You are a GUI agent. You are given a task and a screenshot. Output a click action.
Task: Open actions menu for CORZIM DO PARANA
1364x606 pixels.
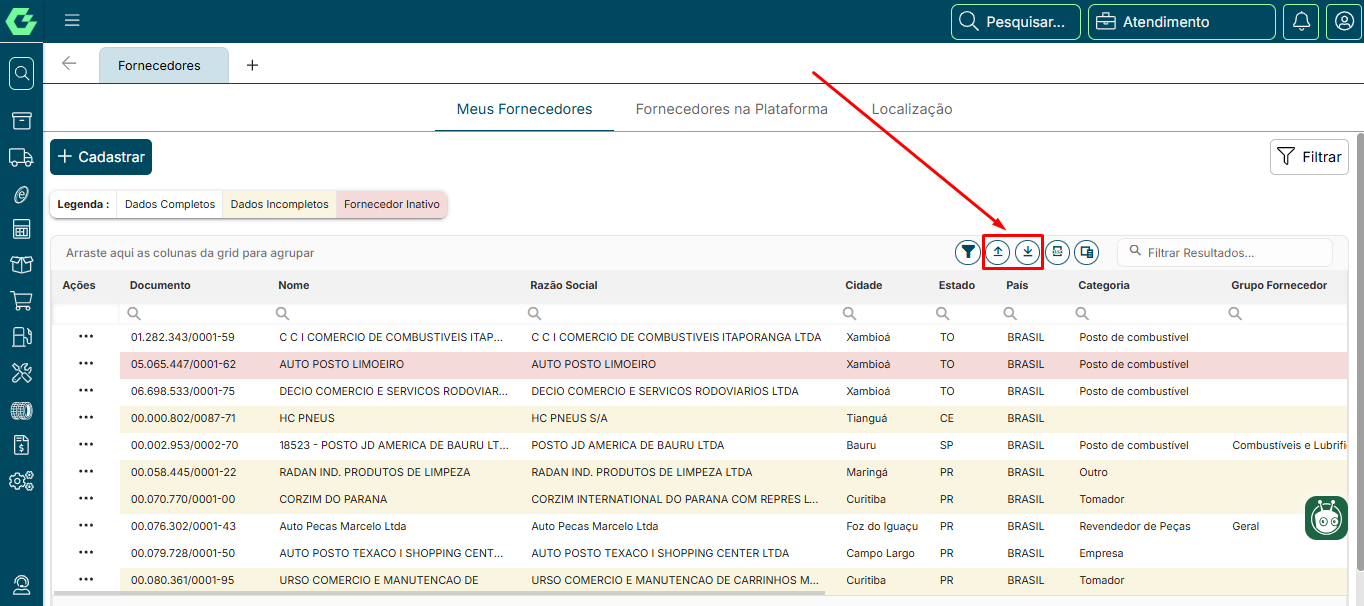tap(86, 499)
